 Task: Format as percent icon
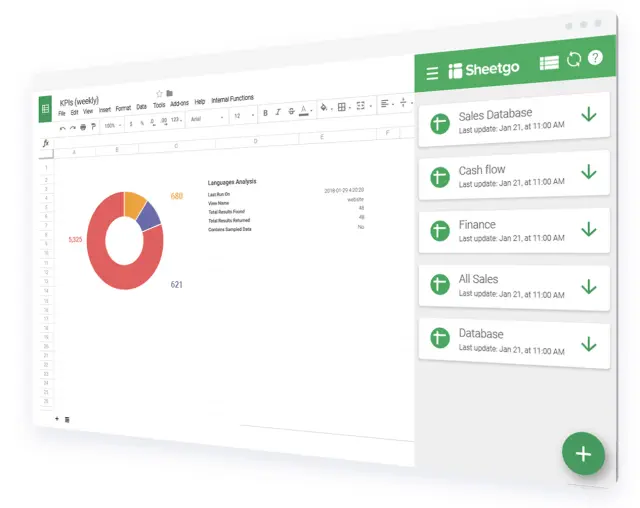pyautogui.click(x=142, y=123)
